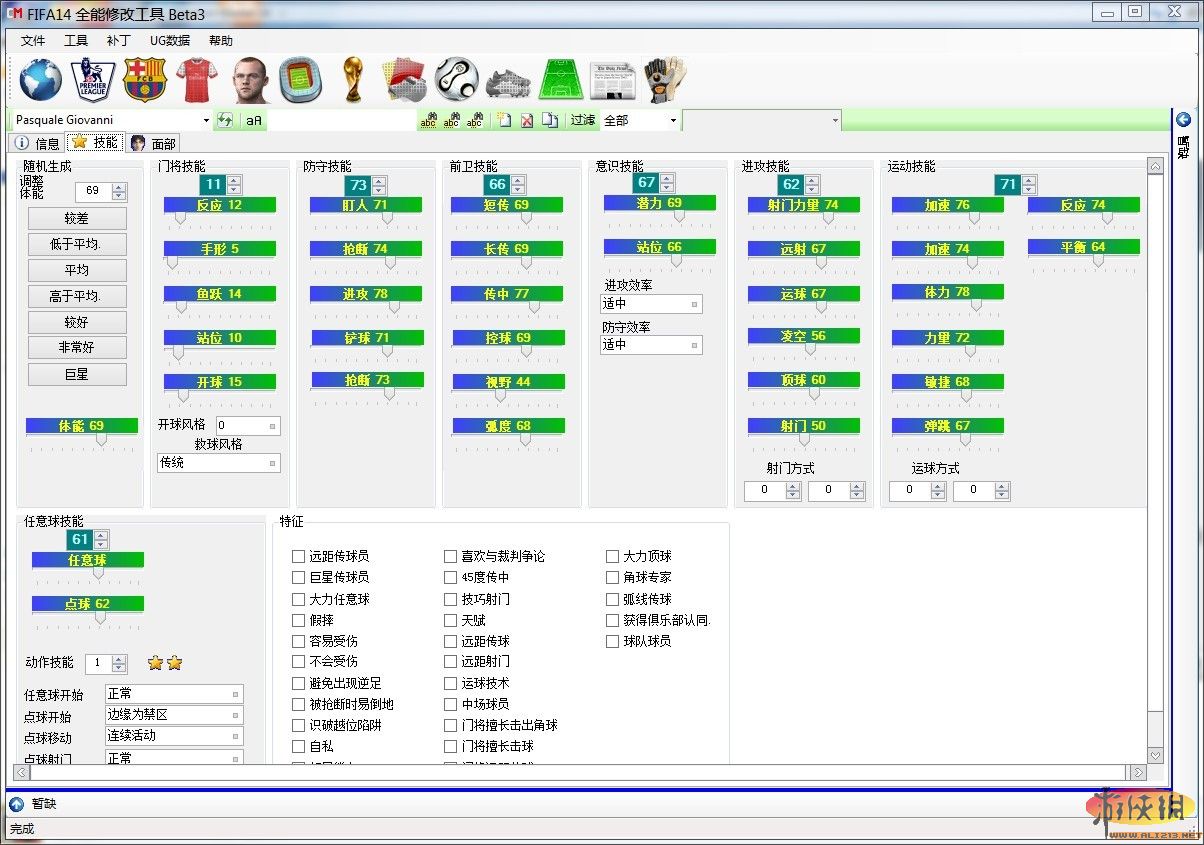The image size is (1204, 845).
Task: Open the Premier League editor icon
Action: point(92,79)
